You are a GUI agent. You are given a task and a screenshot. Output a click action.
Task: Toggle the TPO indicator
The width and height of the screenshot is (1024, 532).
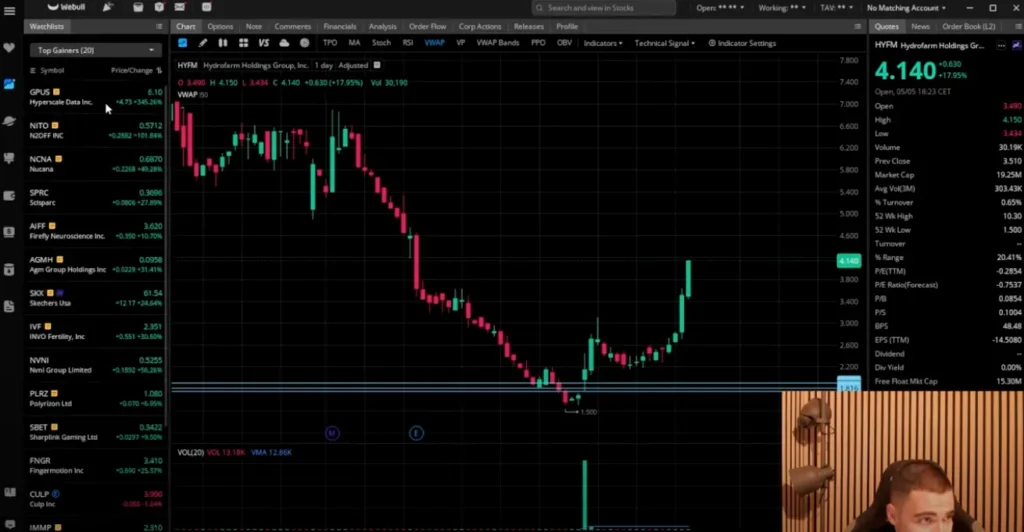tap(330, 43)
